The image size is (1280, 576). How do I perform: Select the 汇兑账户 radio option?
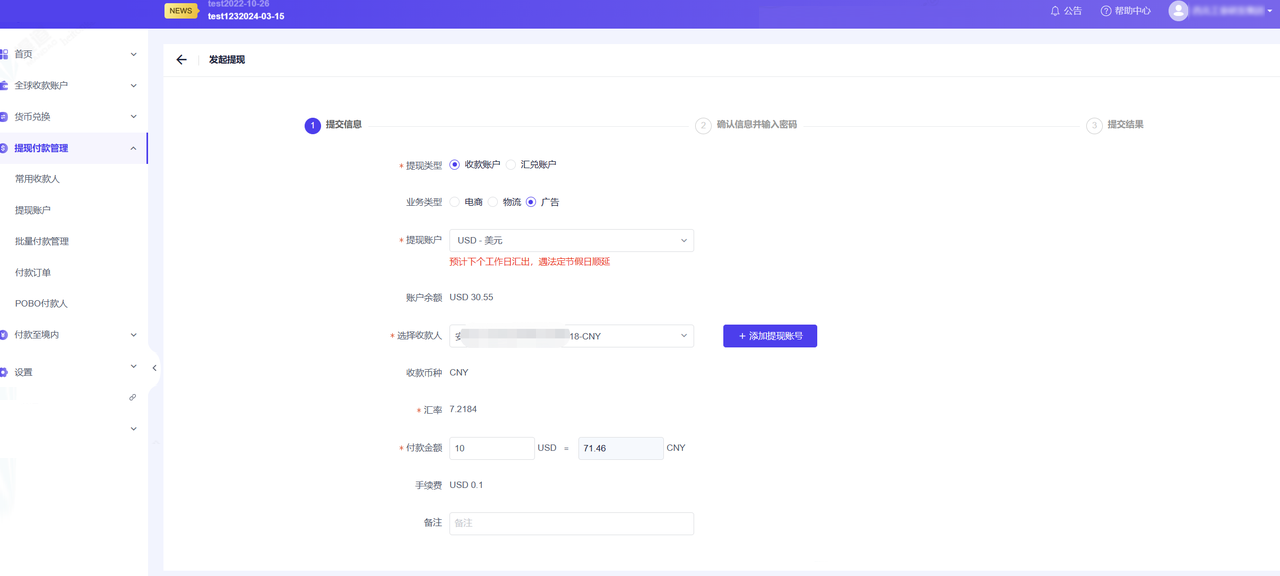[511, 165]
